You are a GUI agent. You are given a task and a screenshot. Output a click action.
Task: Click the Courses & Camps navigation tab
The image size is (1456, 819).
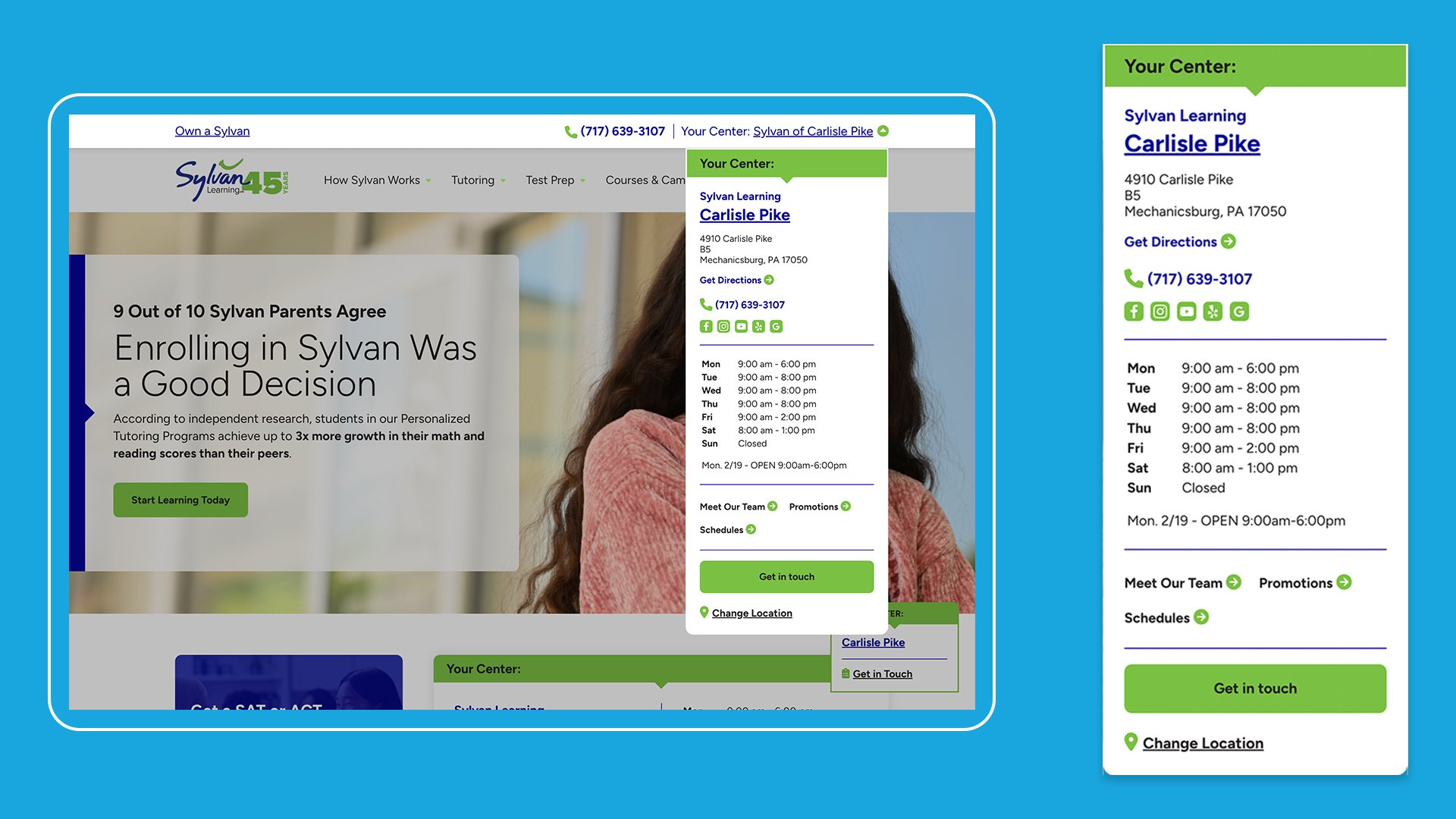[650, 178]
